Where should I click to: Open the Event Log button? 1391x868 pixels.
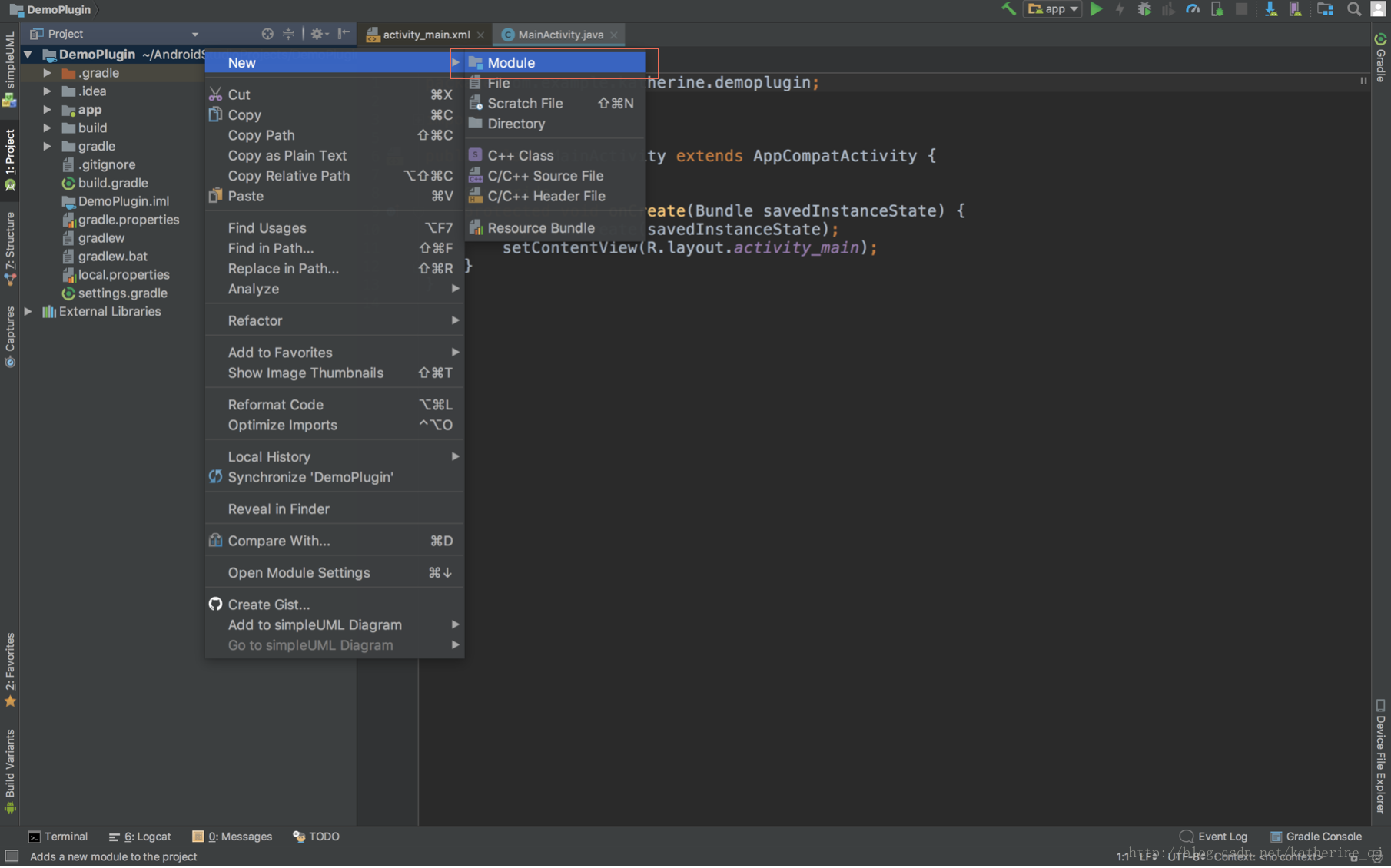click(x=1213, y=837)
